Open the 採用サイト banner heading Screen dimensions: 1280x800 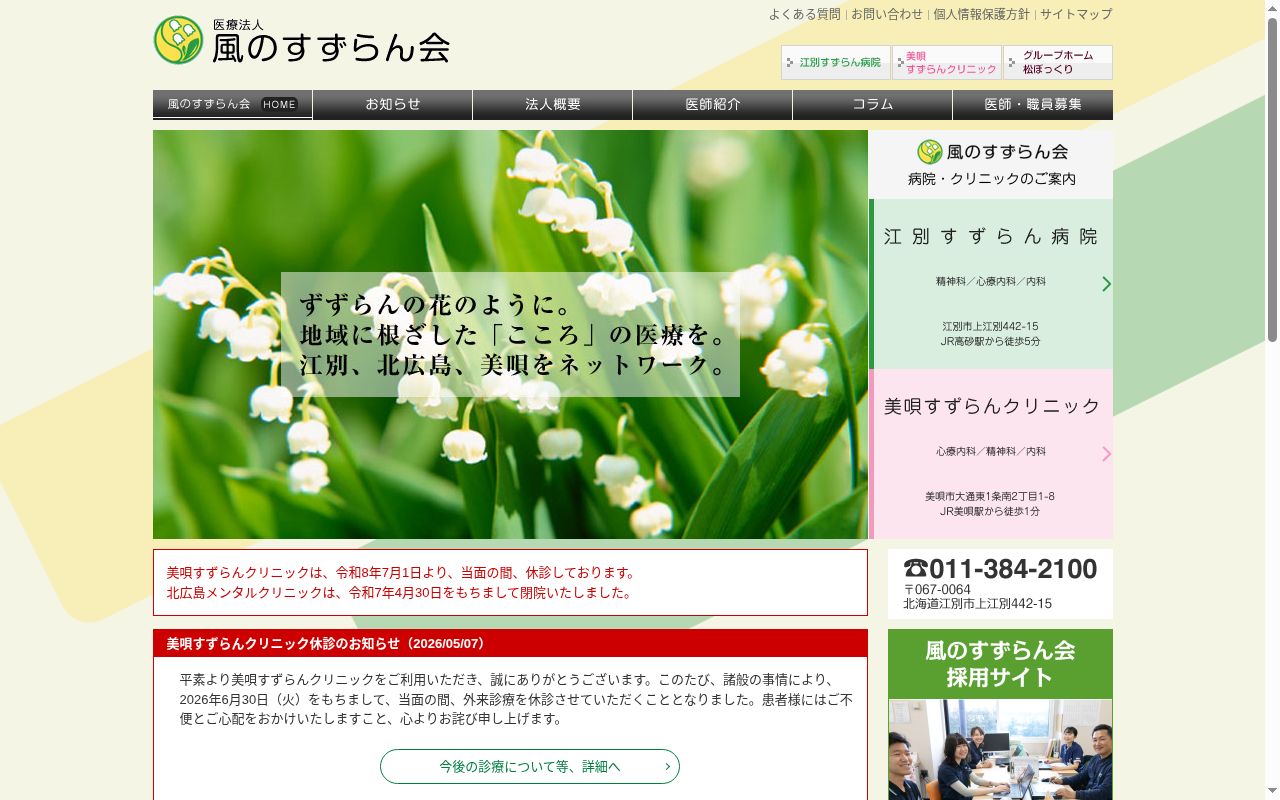(x=1000, y=664)
